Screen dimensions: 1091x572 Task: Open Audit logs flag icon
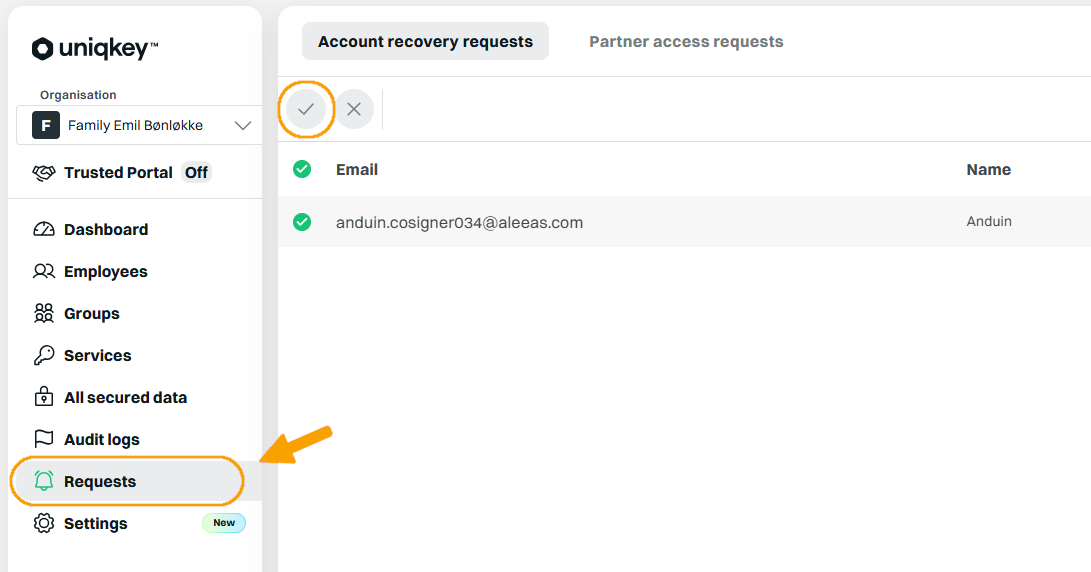point(44,439)
